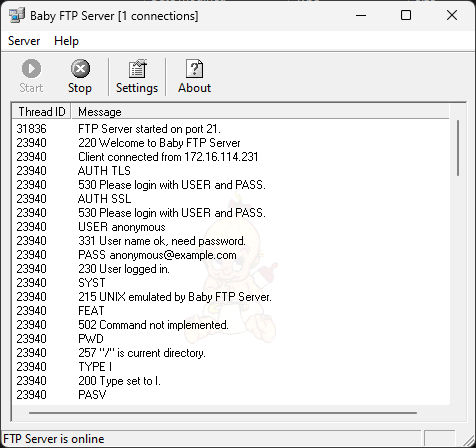The width and height of the screenshot is (476, 448).
Task: Click the horizontal scrollbar under the log
Action: coord(223,413)
